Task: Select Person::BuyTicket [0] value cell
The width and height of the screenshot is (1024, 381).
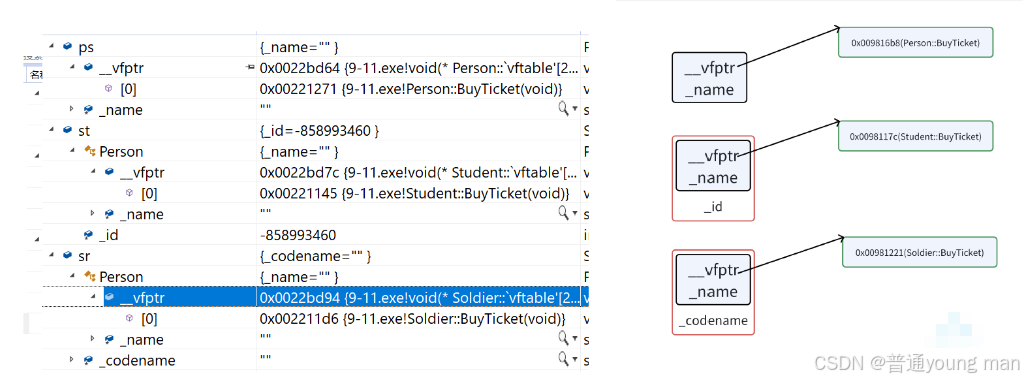Action: coord(411,88)
